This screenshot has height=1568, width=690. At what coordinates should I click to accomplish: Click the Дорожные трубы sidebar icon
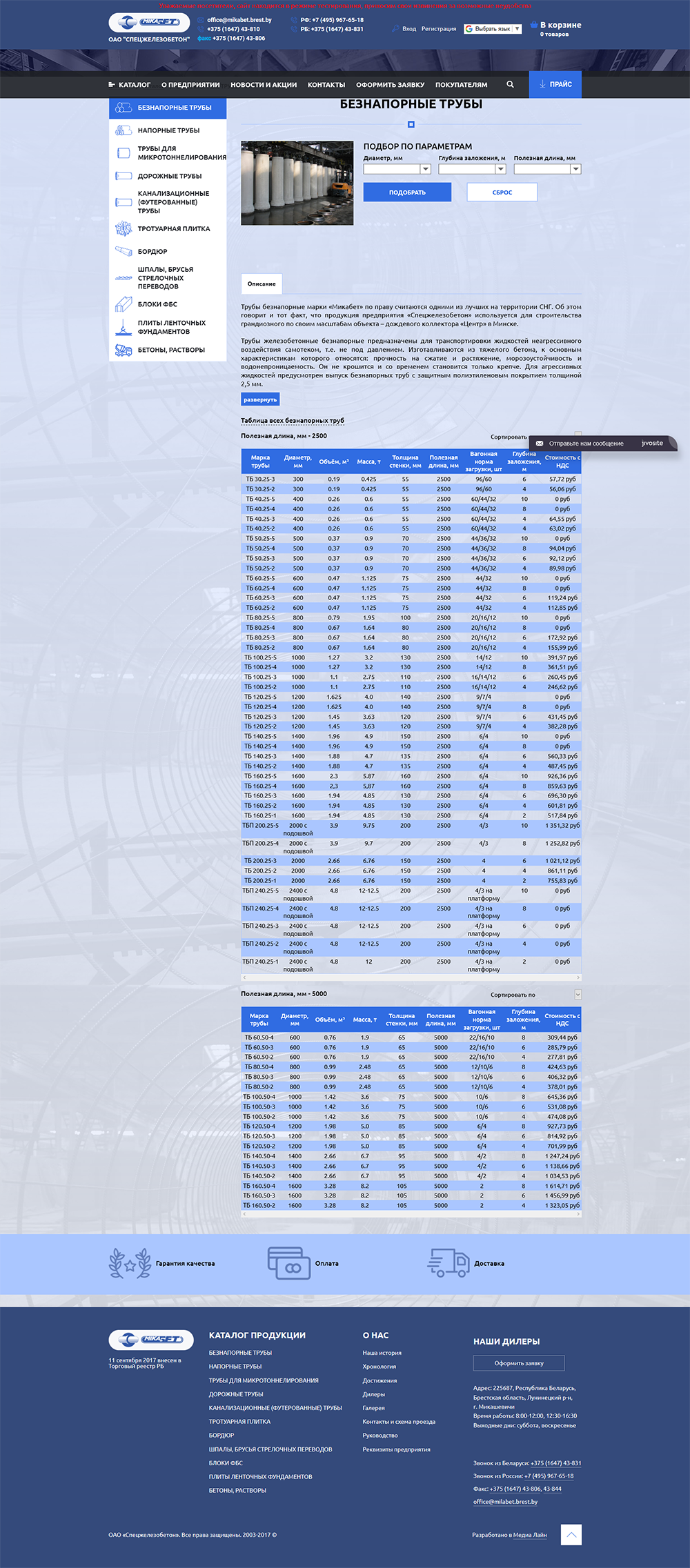(124, 176)
